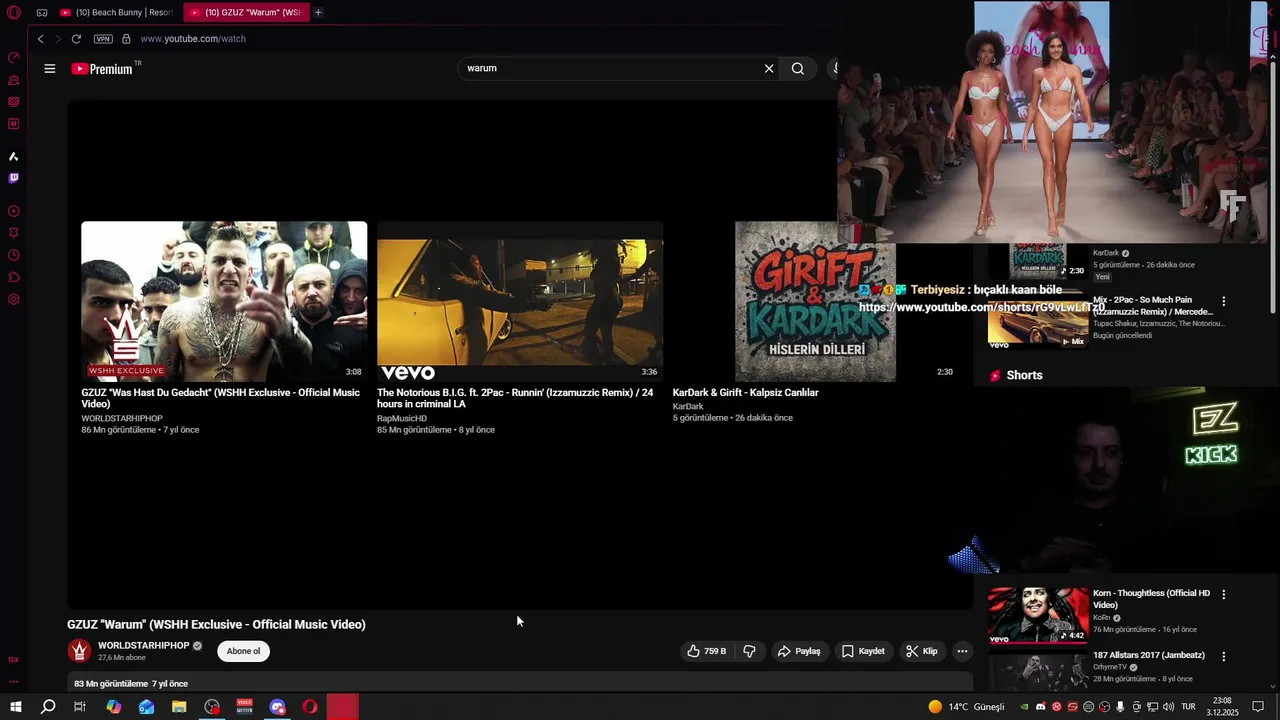Go back with browser back arrow
Viewport: 1280px width, 720px height.
[40, 39]
